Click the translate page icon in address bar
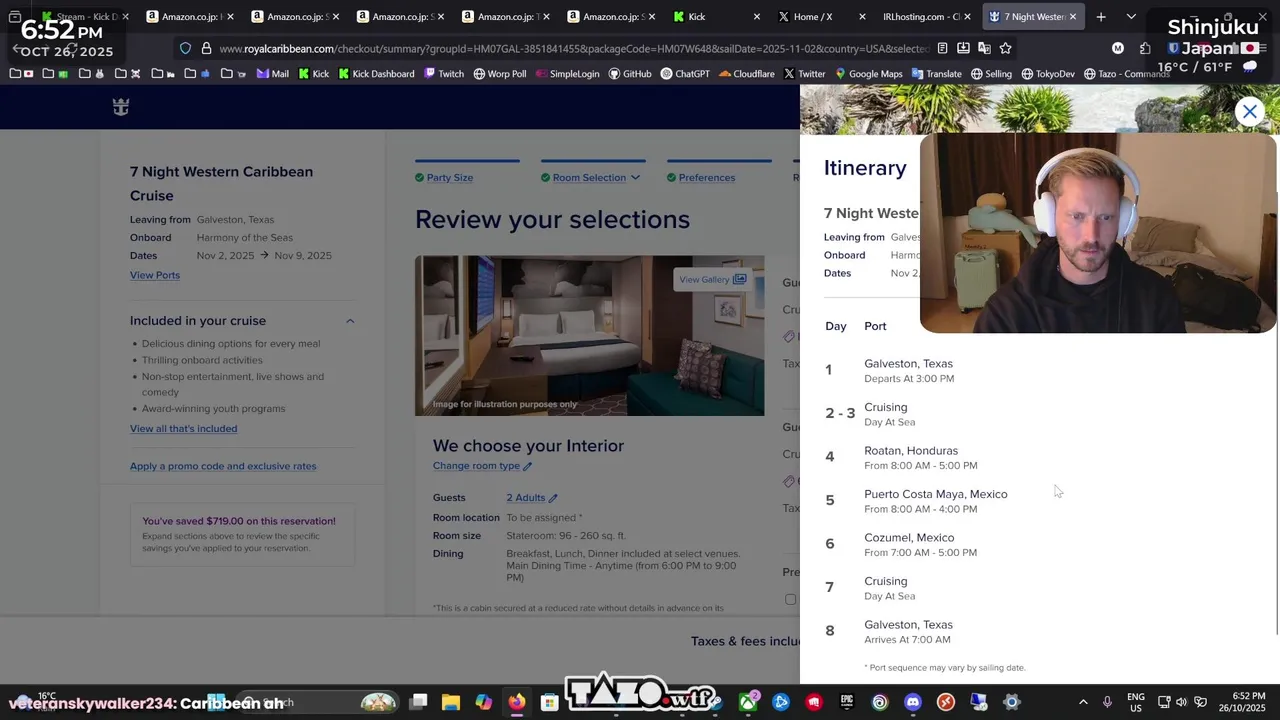The width and height of the screenshot is (1280, 720). pos(984,48)
